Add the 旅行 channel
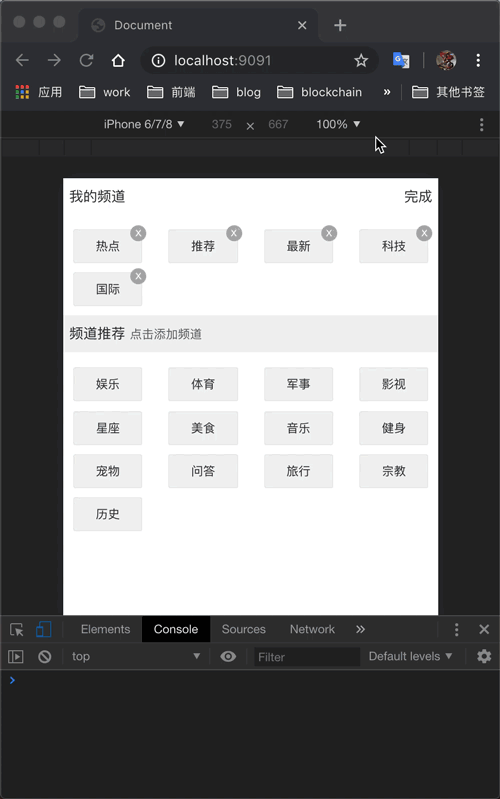Viewport: 500px width, 799px height. tap(298, 471)
